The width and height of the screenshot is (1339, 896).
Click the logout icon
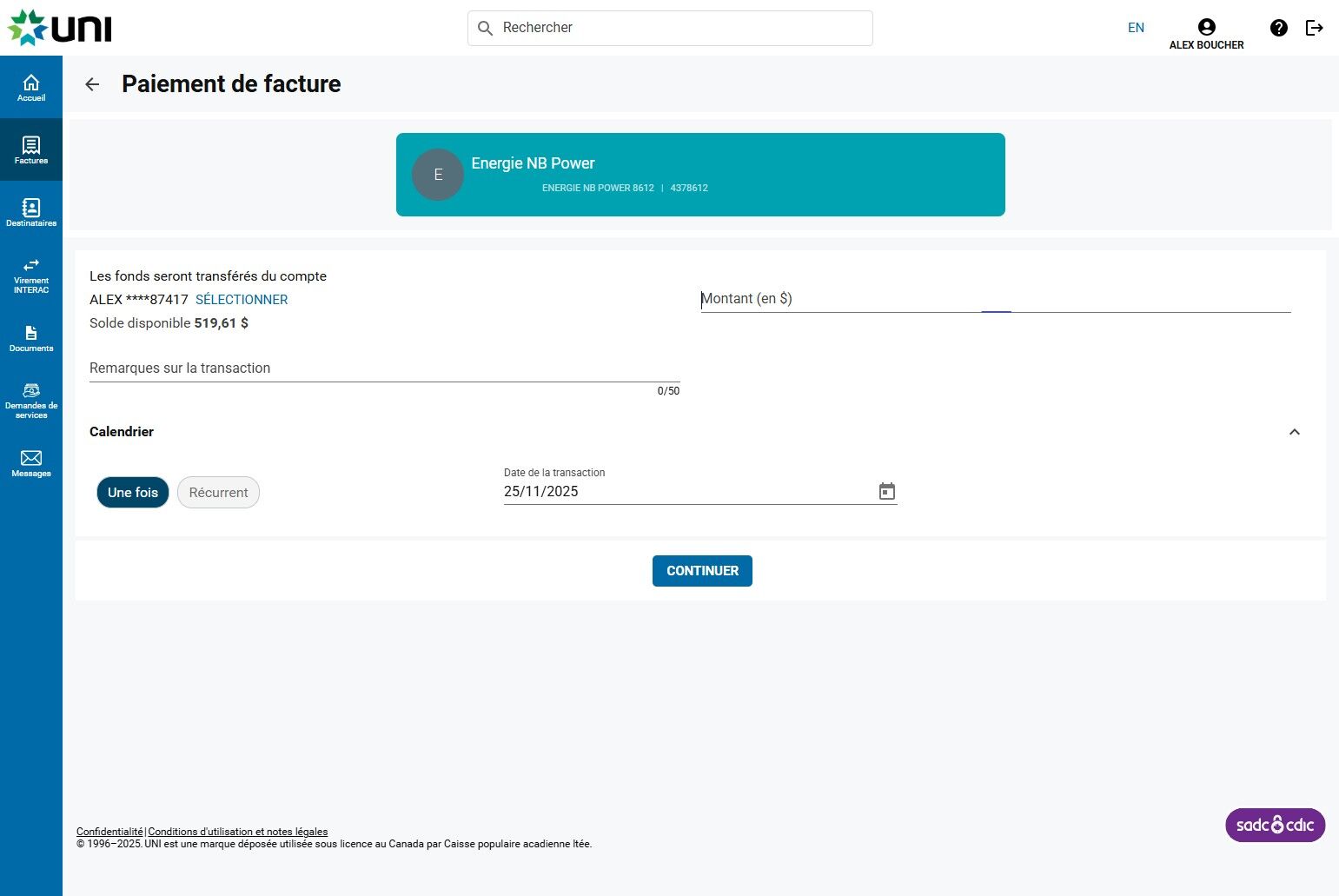[x=1315, y=28]
